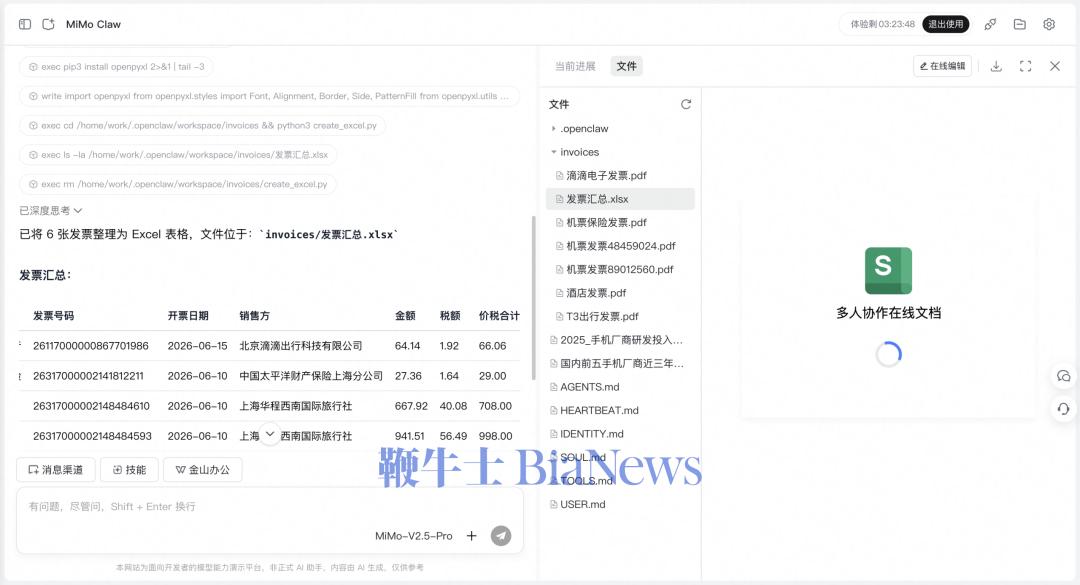Open exec pip3 install openpyxl step
The height and width of the screenshot is (585, 1080).
coord(116,67)
